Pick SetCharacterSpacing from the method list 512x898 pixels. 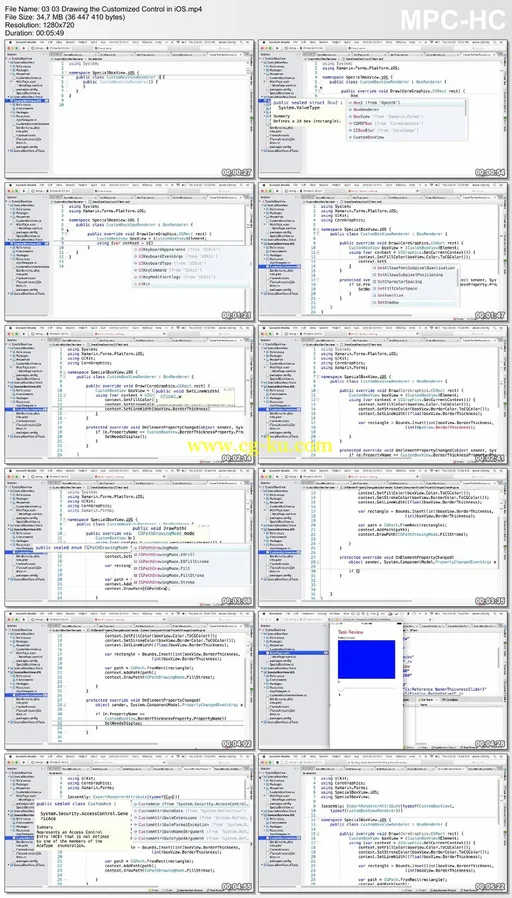pos(415,282)
